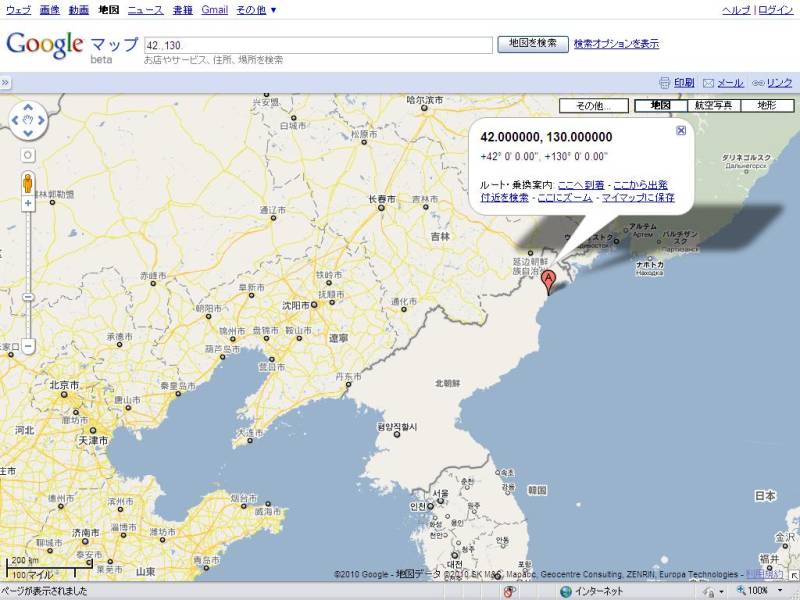The height and width of the screenshot is (600, 800).
Task: Click the map search input field
Action: click(317, 45)
